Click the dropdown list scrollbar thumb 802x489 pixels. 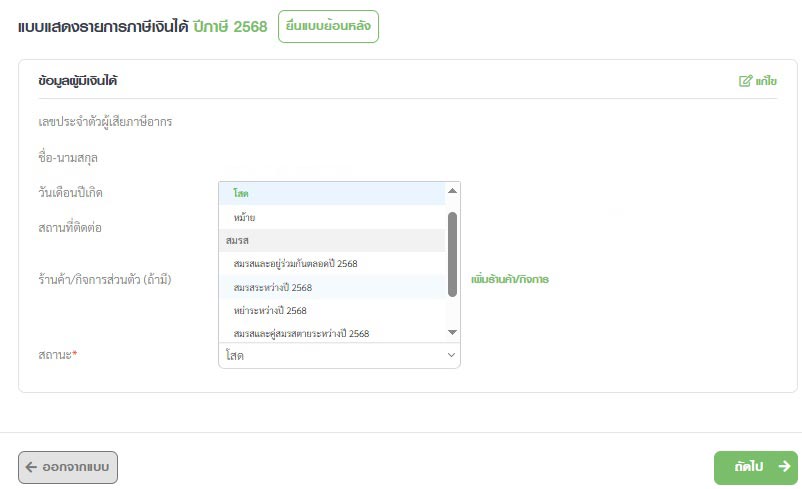(452, 254)
